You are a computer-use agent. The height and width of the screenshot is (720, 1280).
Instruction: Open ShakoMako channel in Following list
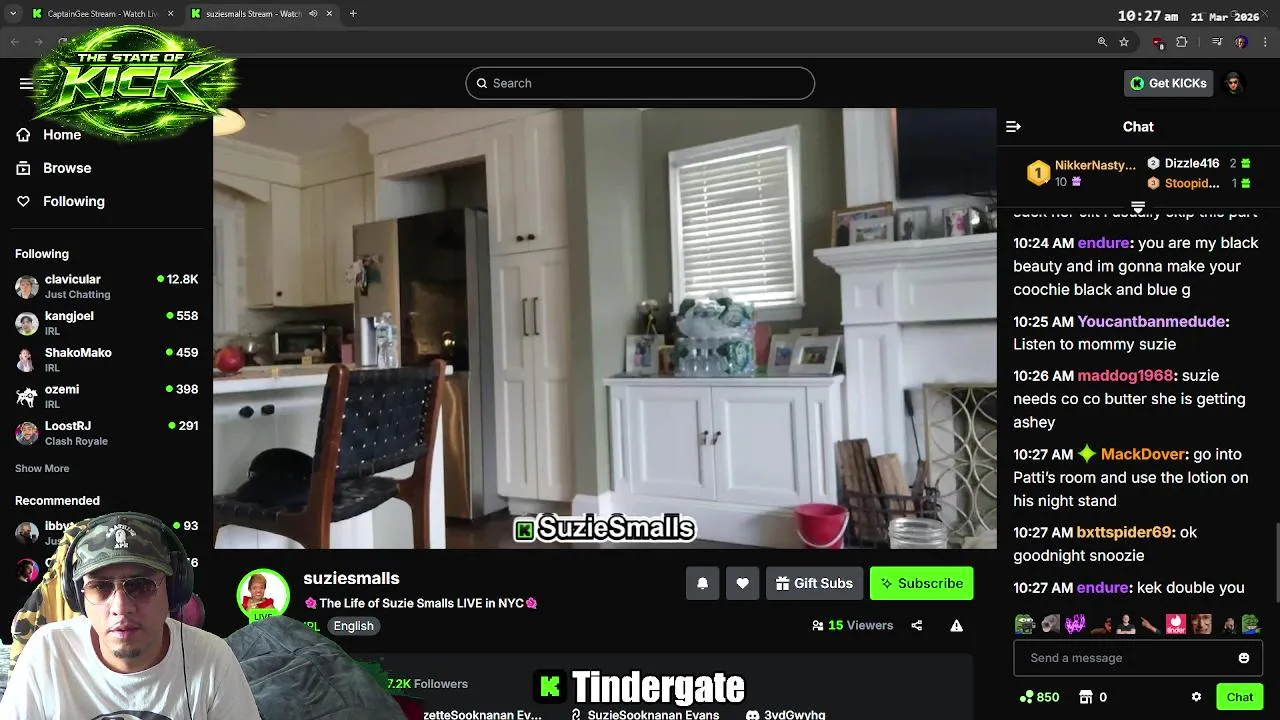(106, 360)
